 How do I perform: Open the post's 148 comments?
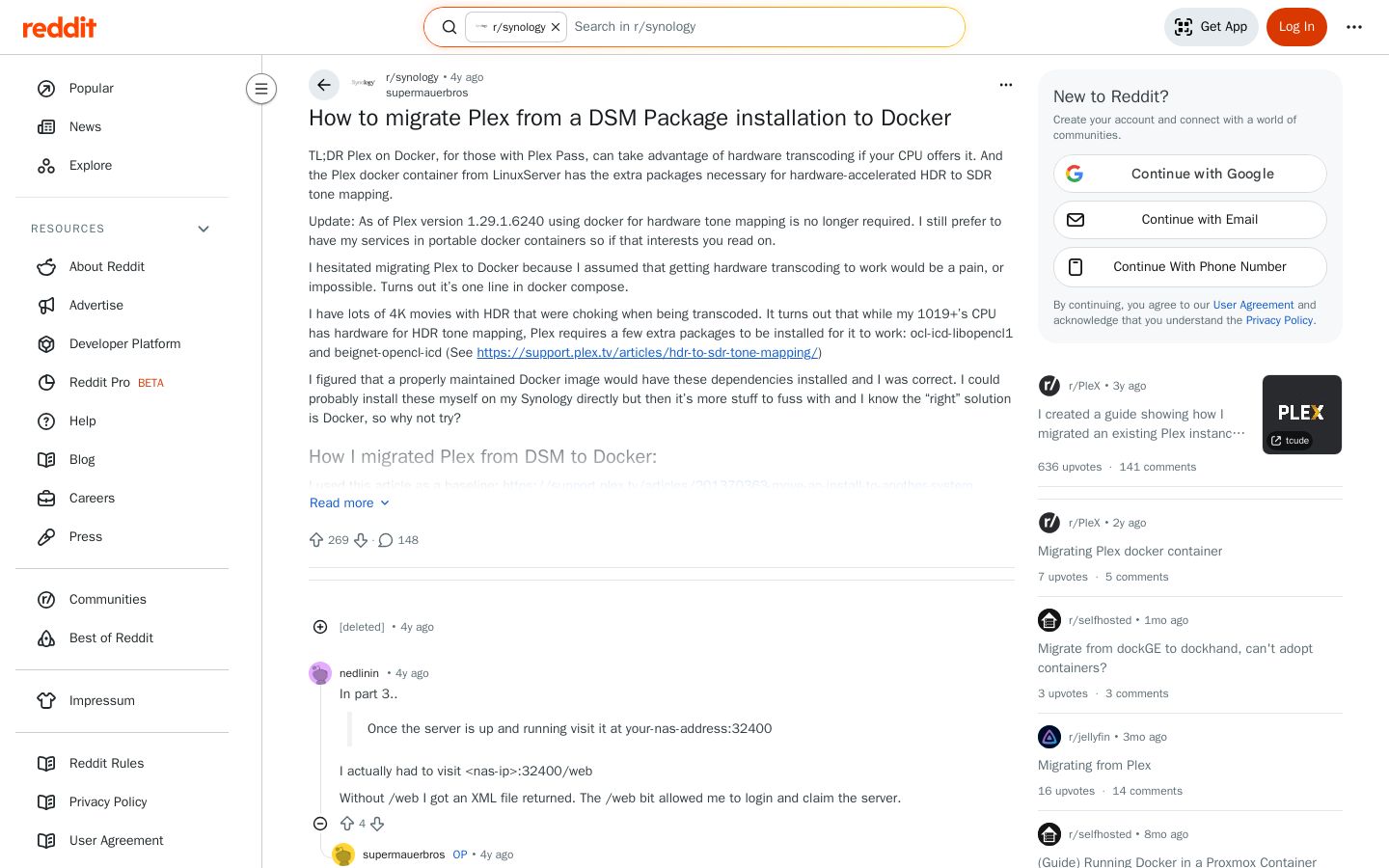398,540
